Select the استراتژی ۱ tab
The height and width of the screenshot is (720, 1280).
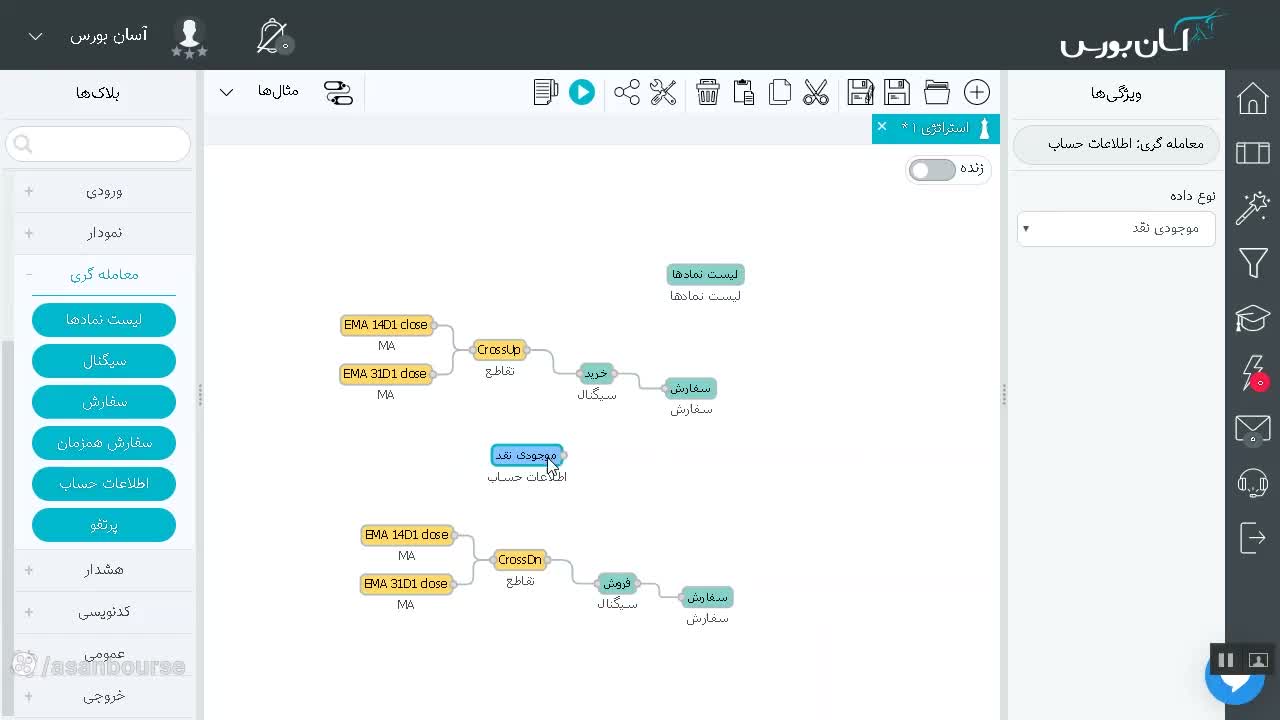935,128
